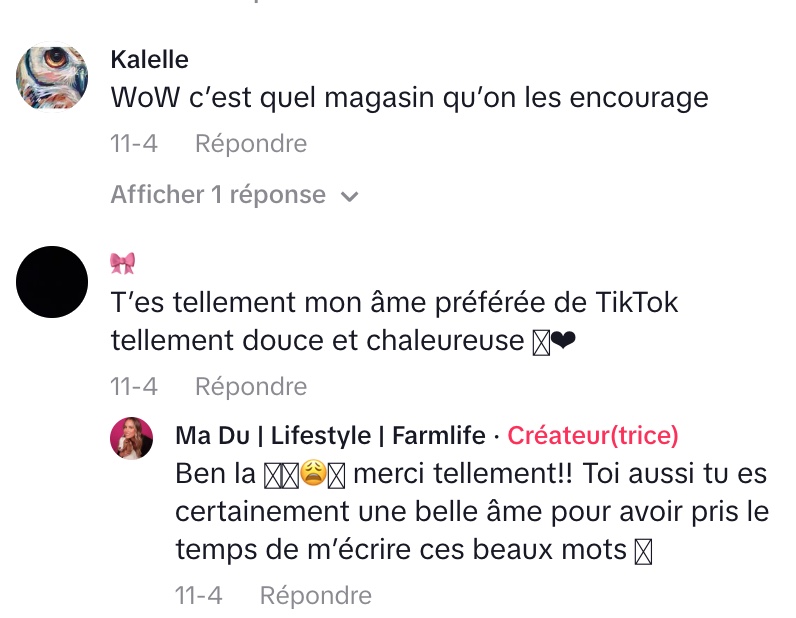Viewport: 796px width, 618px height.
Task: Select the creator's "Ben la merci tellement" reply
Action: (x=472, y=511)
